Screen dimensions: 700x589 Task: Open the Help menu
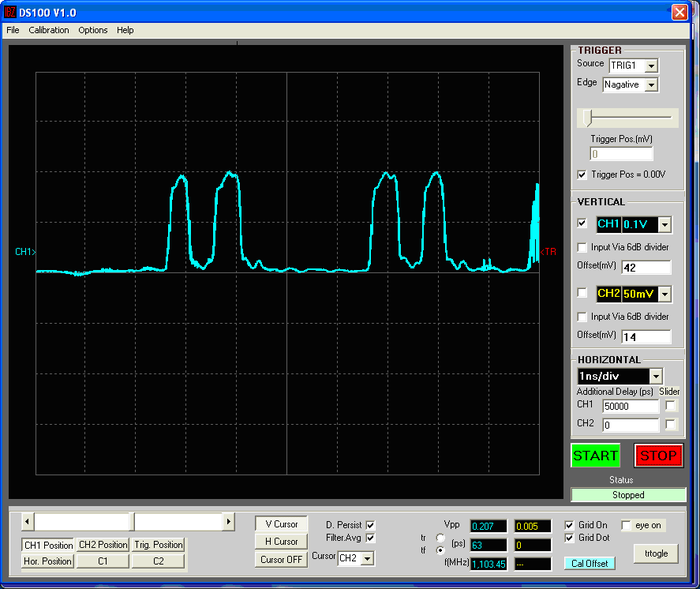[125, 30]
